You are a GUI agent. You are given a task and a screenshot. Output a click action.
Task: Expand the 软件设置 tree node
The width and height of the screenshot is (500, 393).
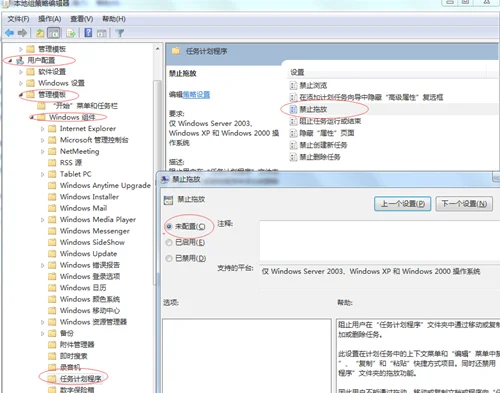pos(21,72)
